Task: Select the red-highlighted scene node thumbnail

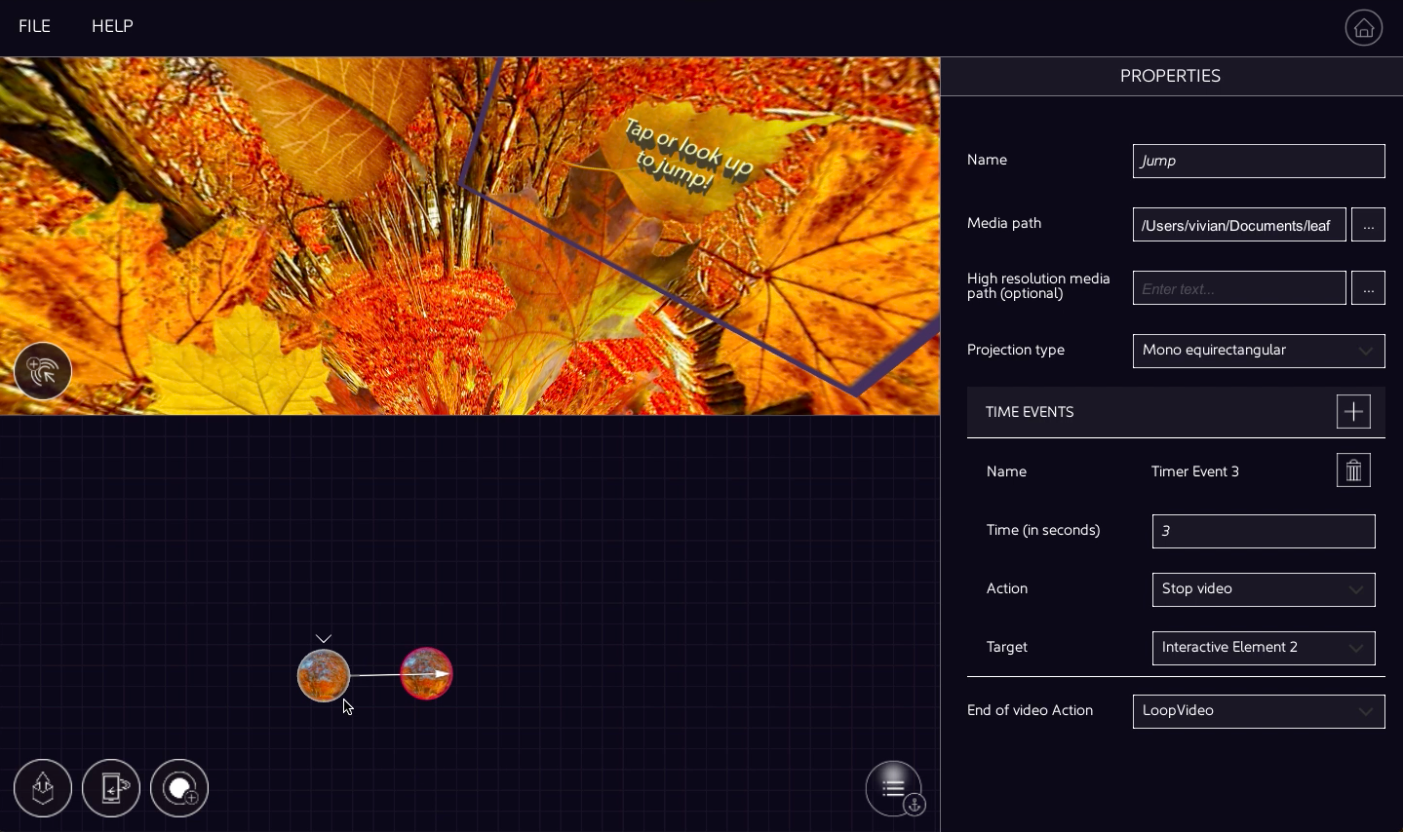Action: point(426,674)
